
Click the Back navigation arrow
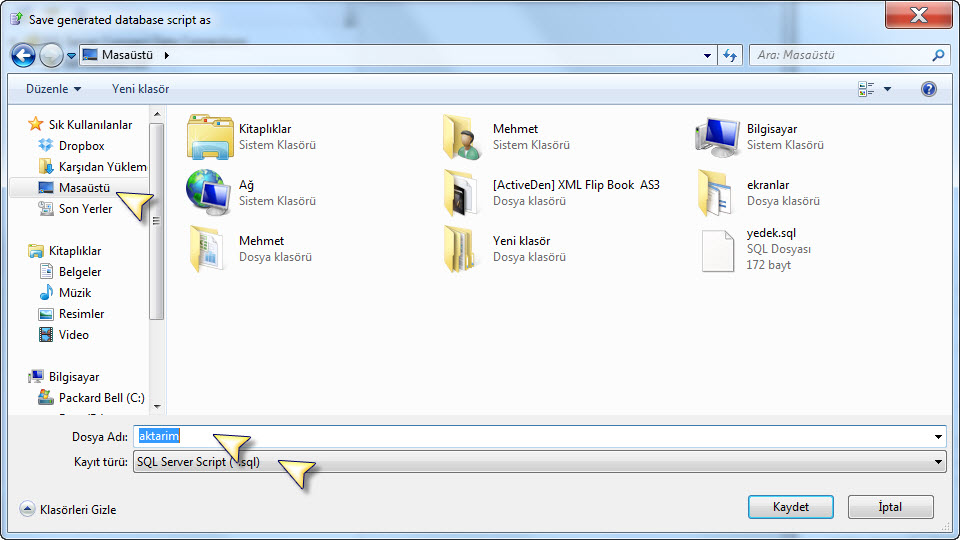coord(23,56)
